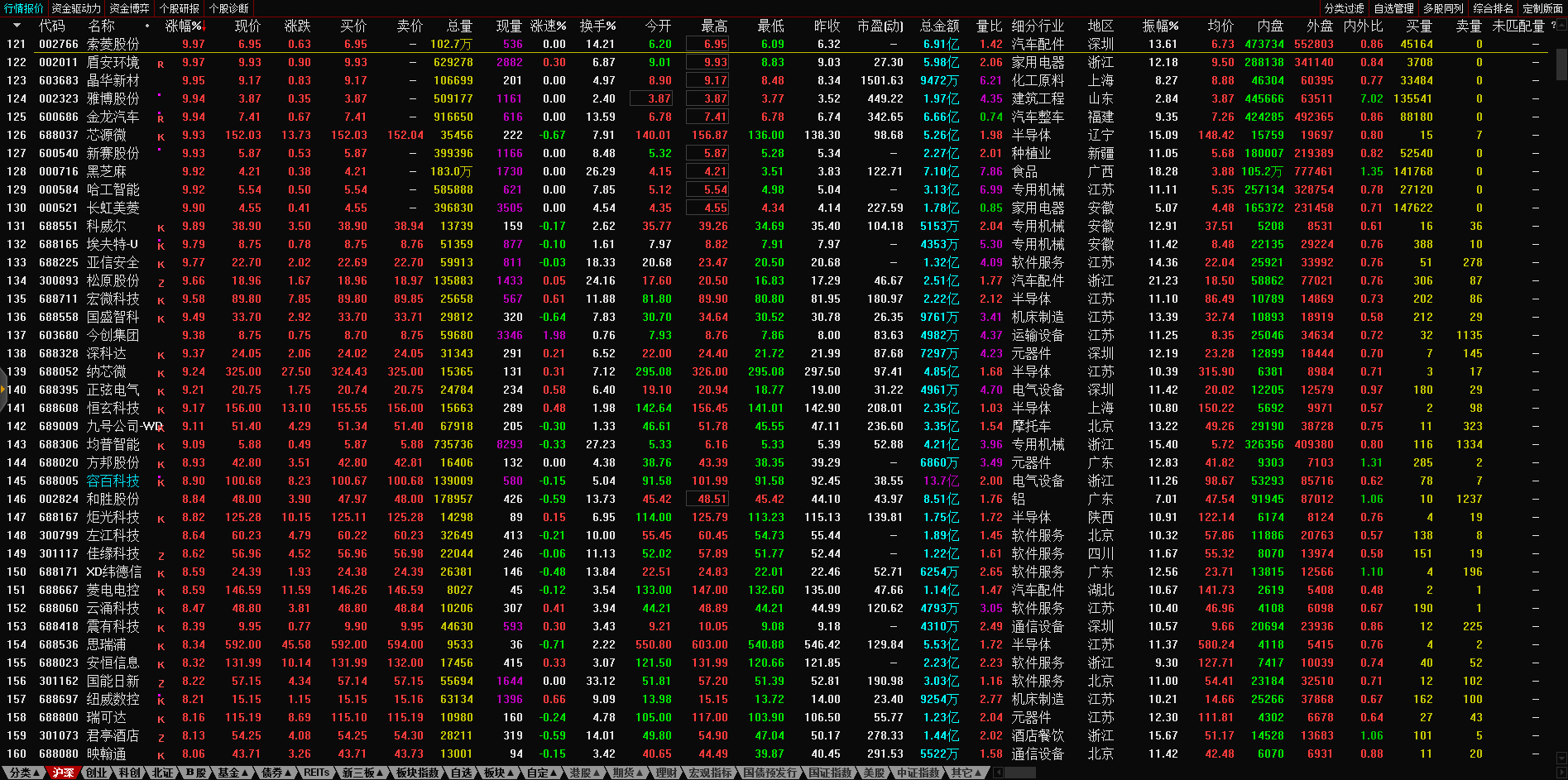The width and height of the screenshot is (1568, 780).
Task: Click the R marker beside 盾安环境
Action: click(161, 64)
